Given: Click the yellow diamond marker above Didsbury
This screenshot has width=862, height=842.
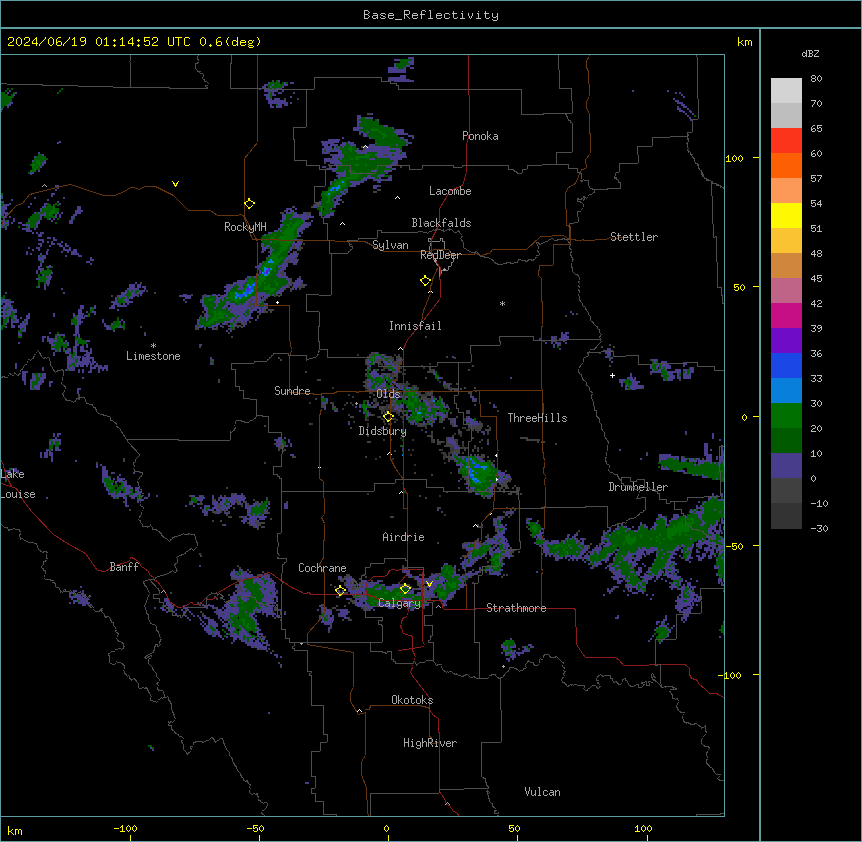Looking at the screenshot, I should click(388, 417).
